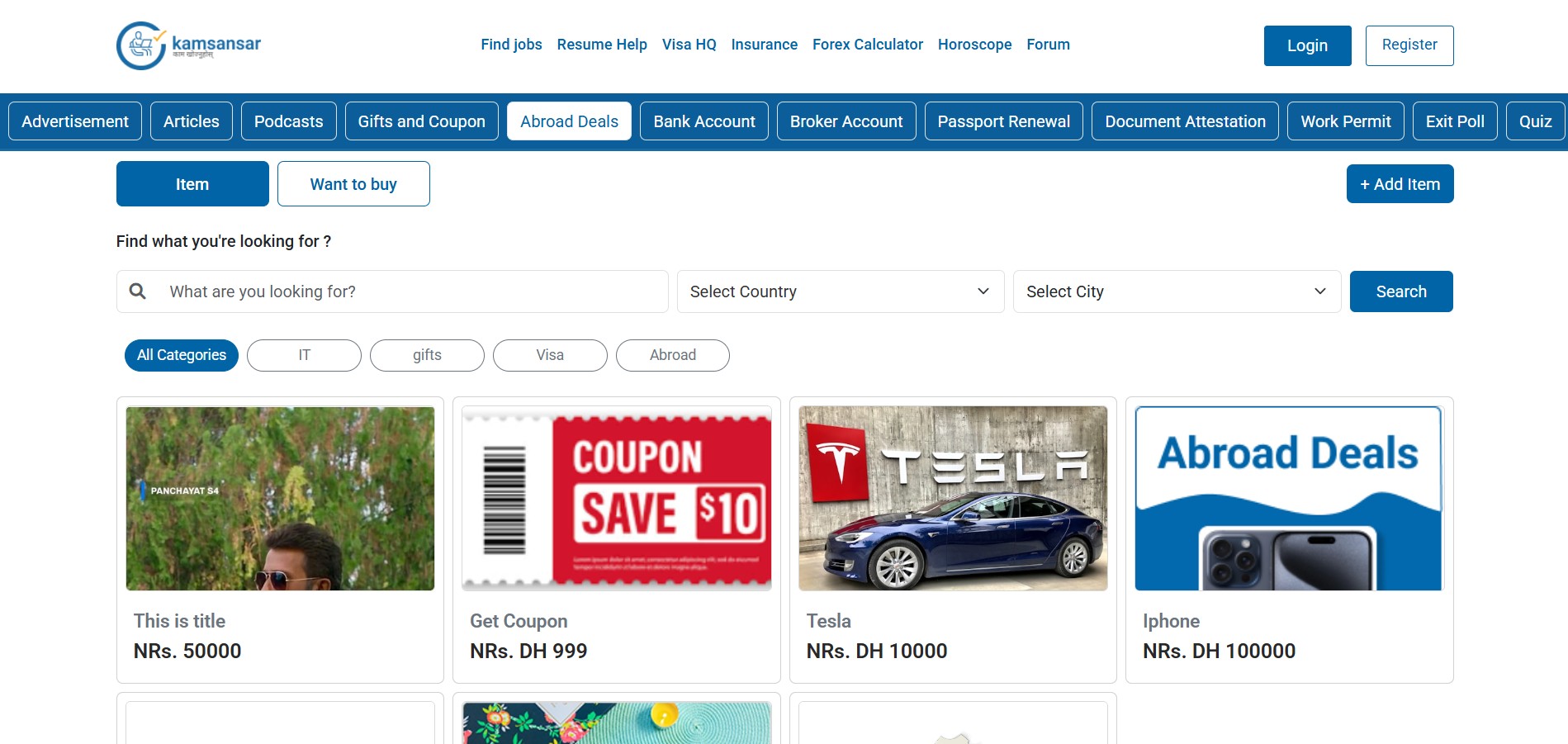Image resolution: width=1568 pixels, height=744 pixels.
Task: Go to the Horoscope page
Action: (974, 45)
